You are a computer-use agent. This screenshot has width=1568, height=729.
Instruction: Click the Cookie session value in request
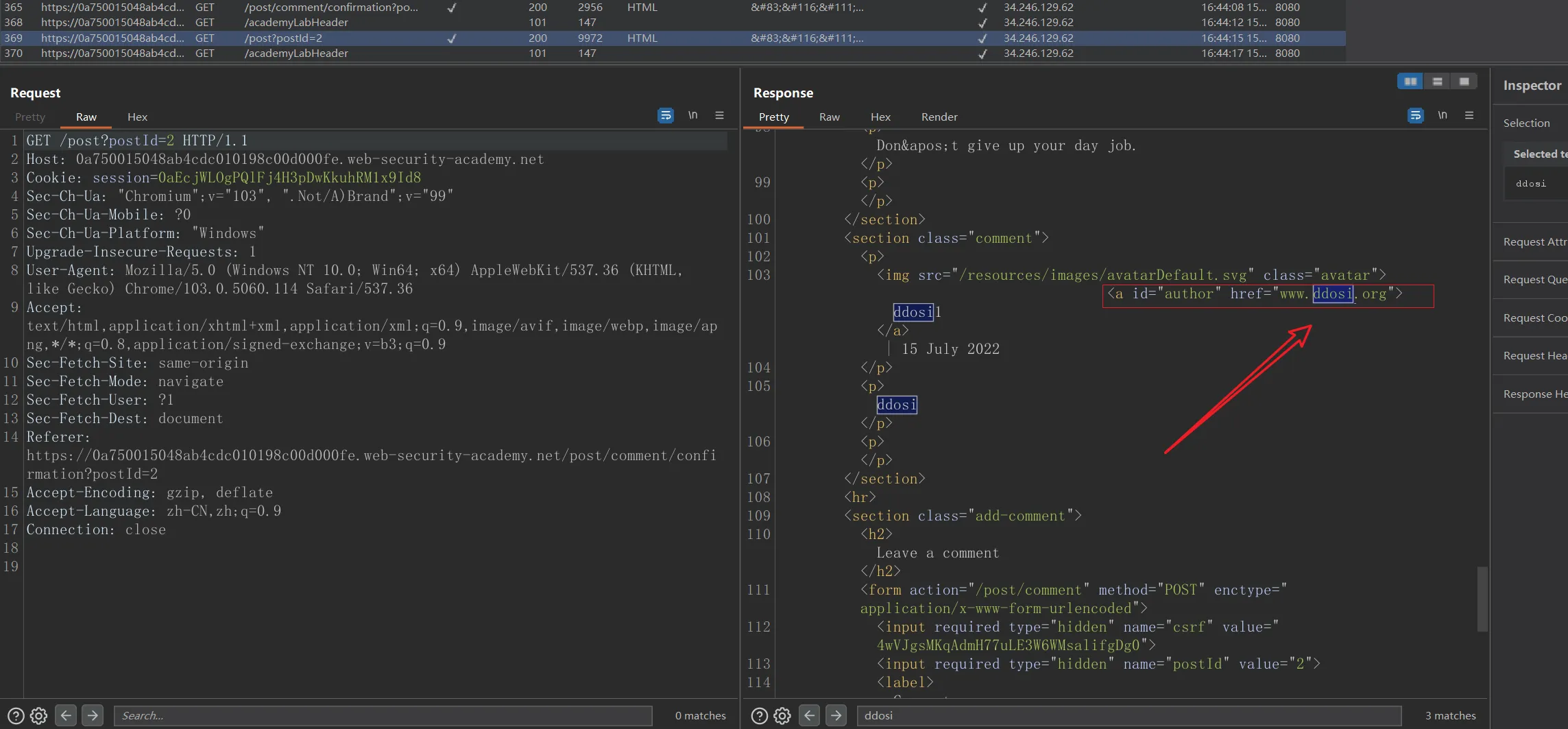pos(290,178)
